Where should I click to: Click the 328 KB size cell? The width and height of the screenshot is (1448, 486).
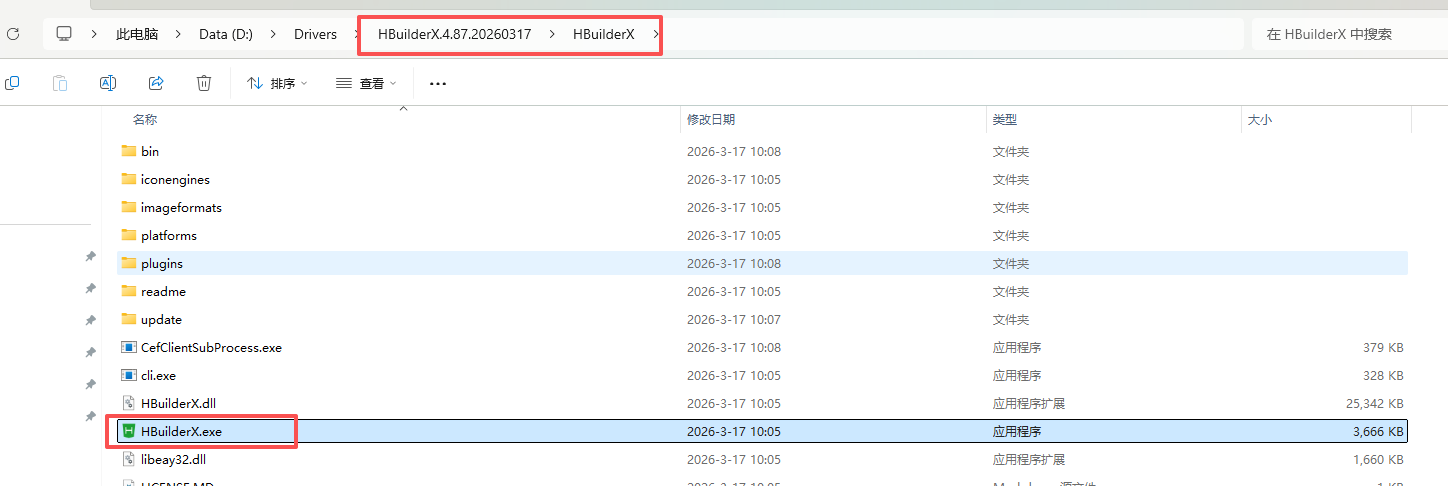click(x=1384, y=375)
